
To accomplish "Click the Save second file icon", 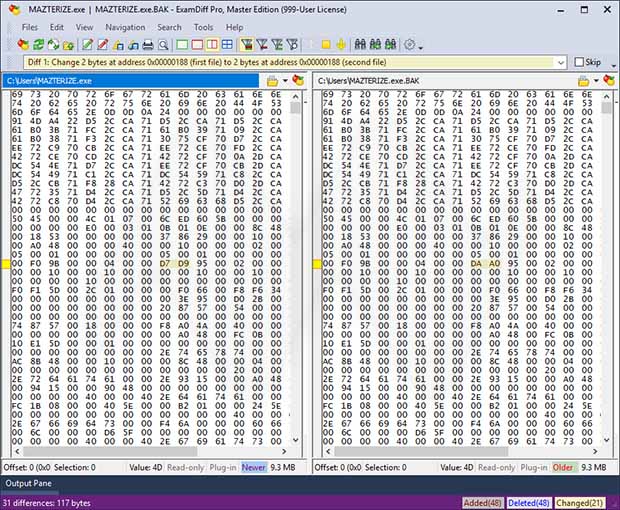I will point(133,45).
